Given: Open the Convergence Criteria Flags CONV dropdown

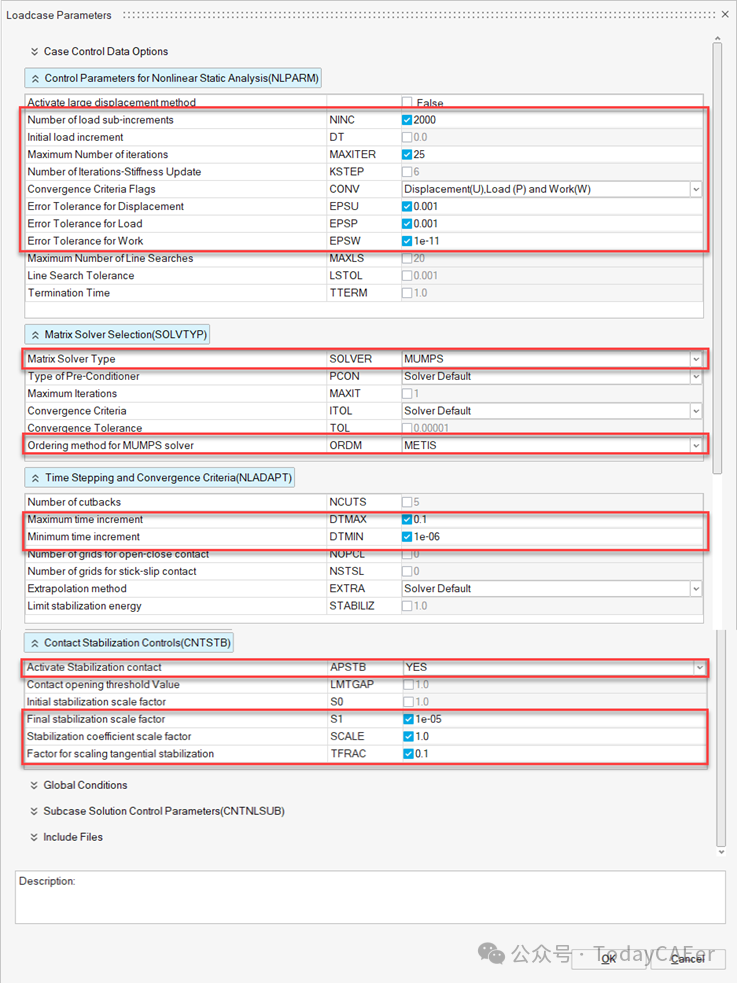Looking at the screenshot, I should [x=551, y=189].
